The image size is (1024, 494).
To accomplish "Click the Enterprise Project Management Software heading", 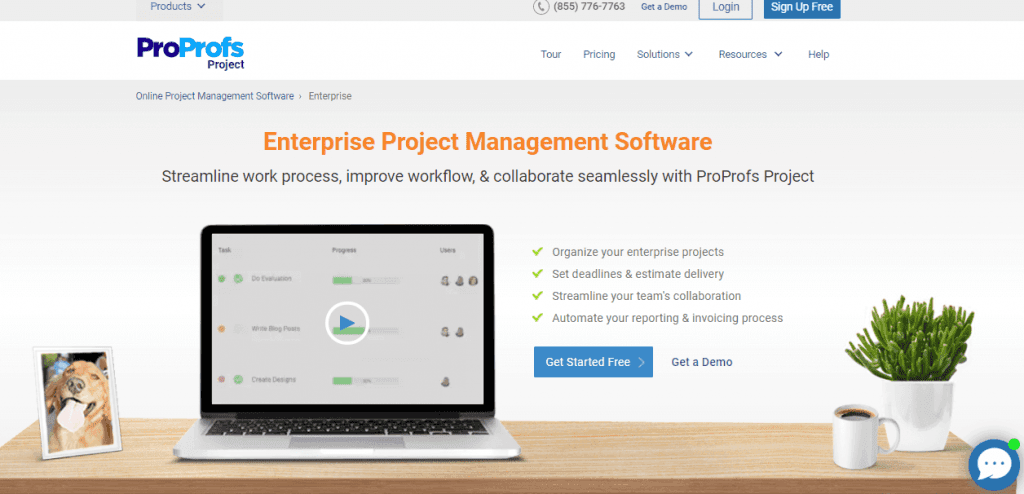I will tap(488, 142).
